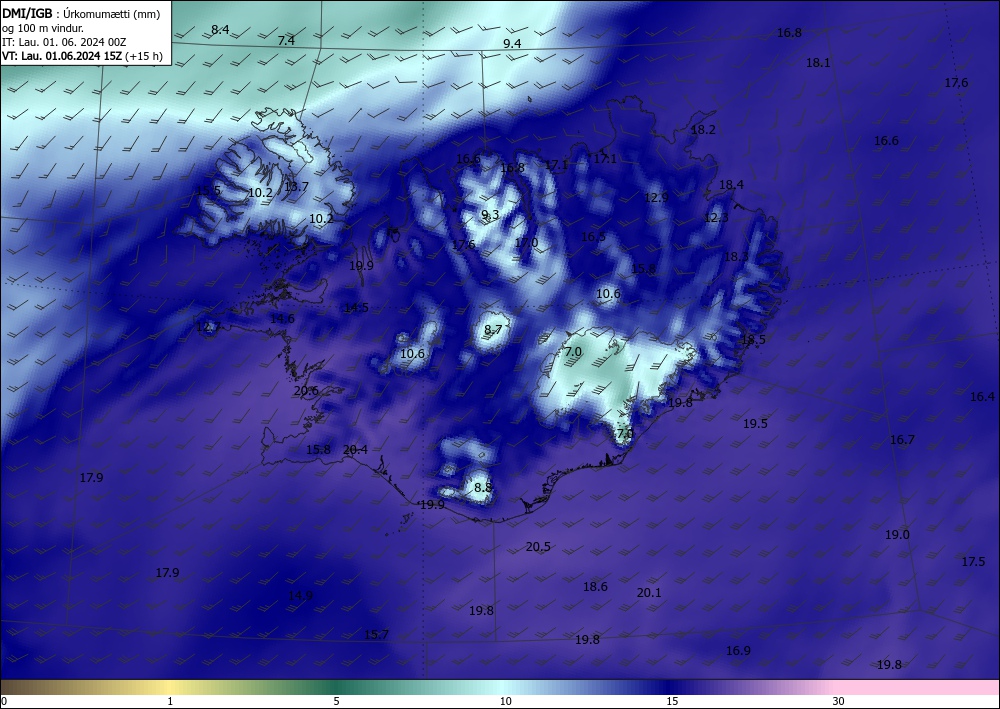Click the map value 18.2
This screenshot has height=709, width=1000.
703,129
